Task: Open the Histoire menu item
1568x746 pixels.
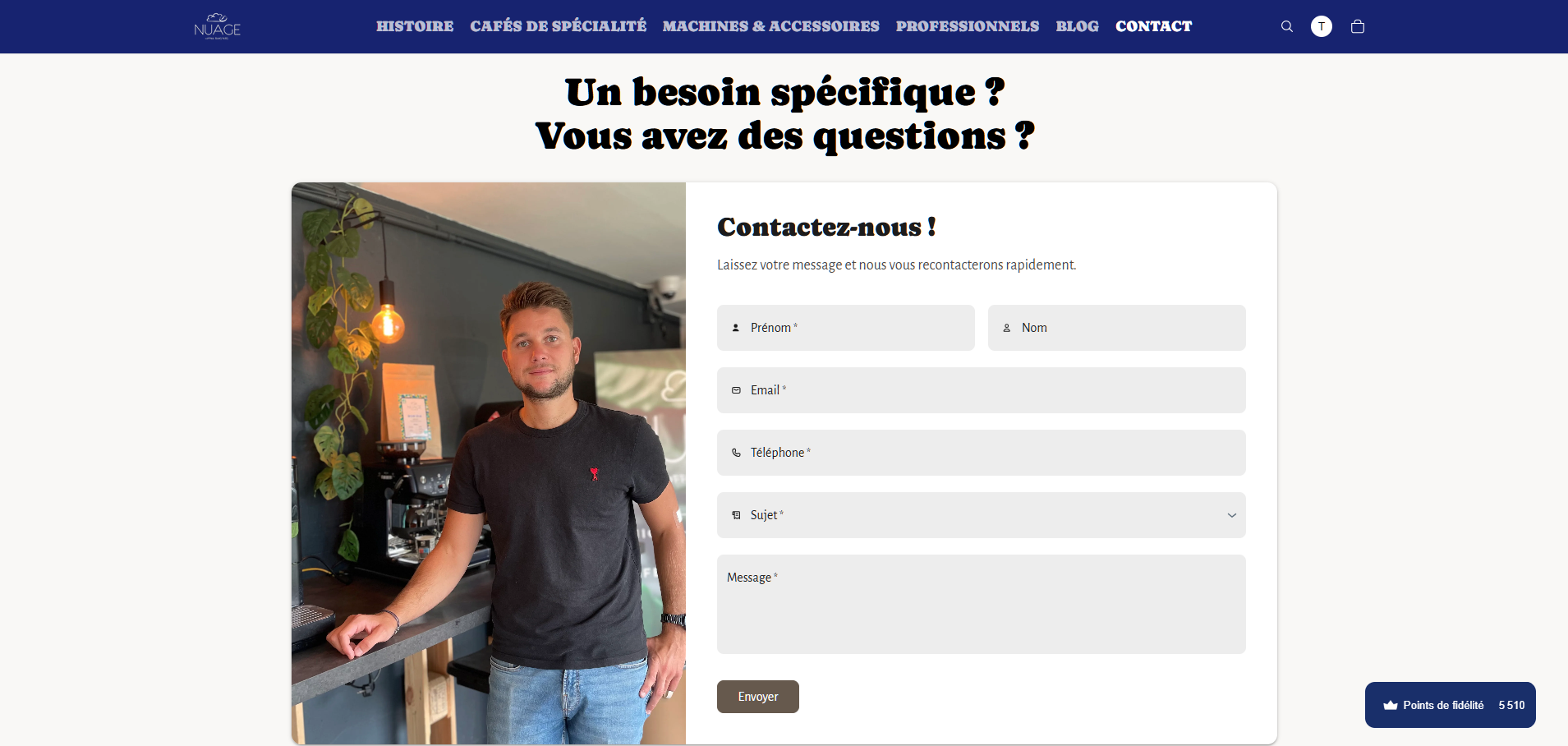Action: [x=415, y=26]
